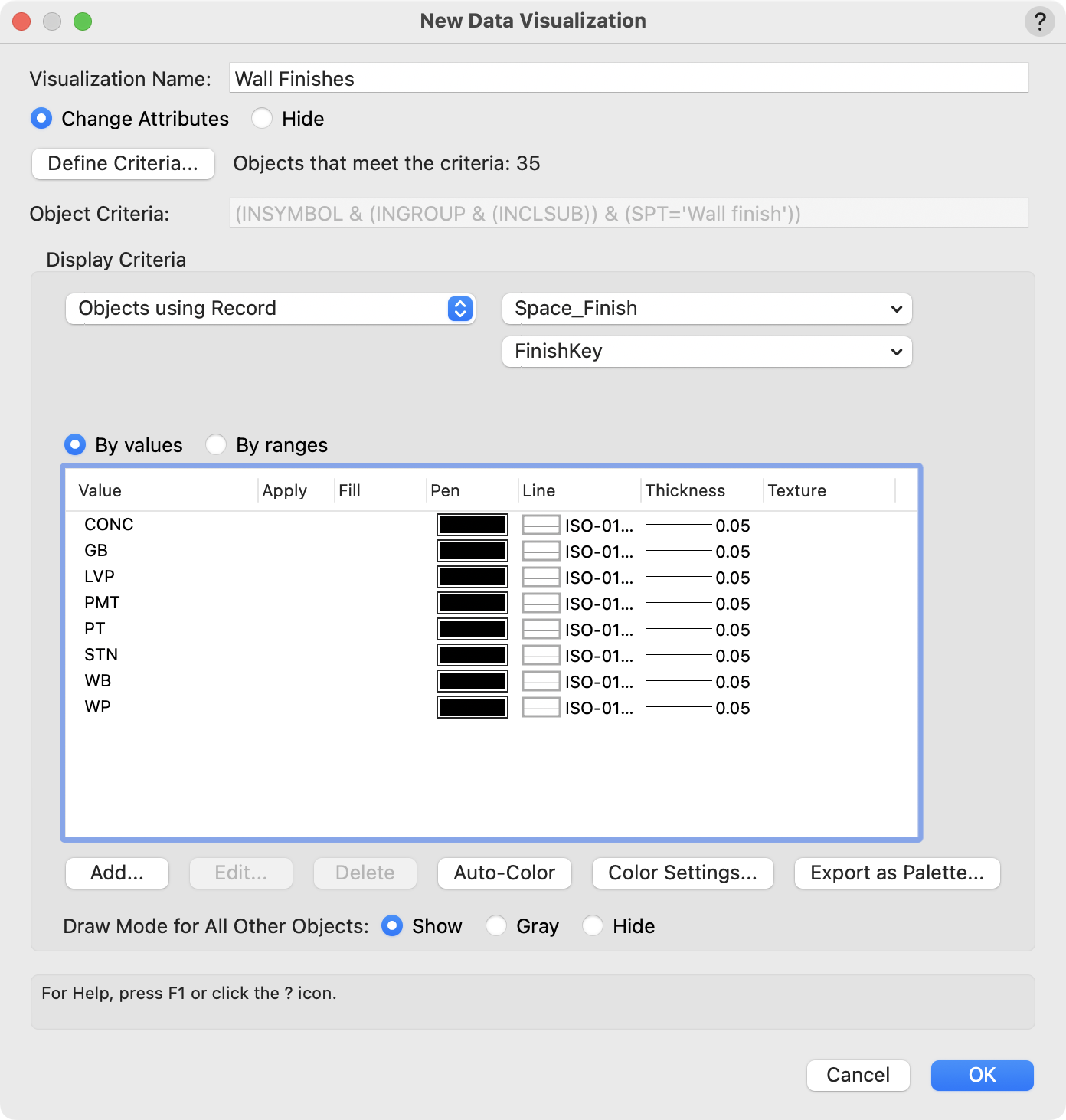Open the FinishKey field dropdown
1066x1120 pixels.
[706, 352]
